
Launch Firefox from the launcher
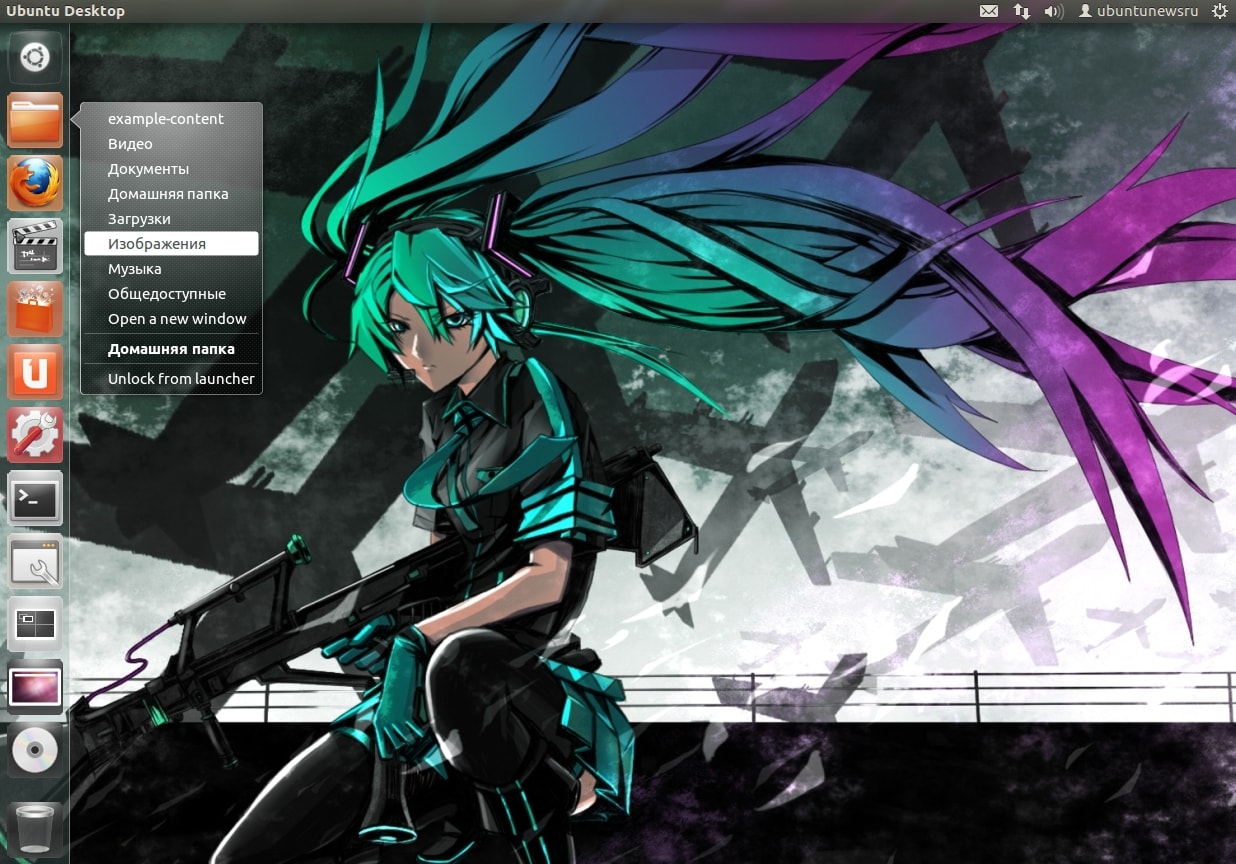coord(35,183)
